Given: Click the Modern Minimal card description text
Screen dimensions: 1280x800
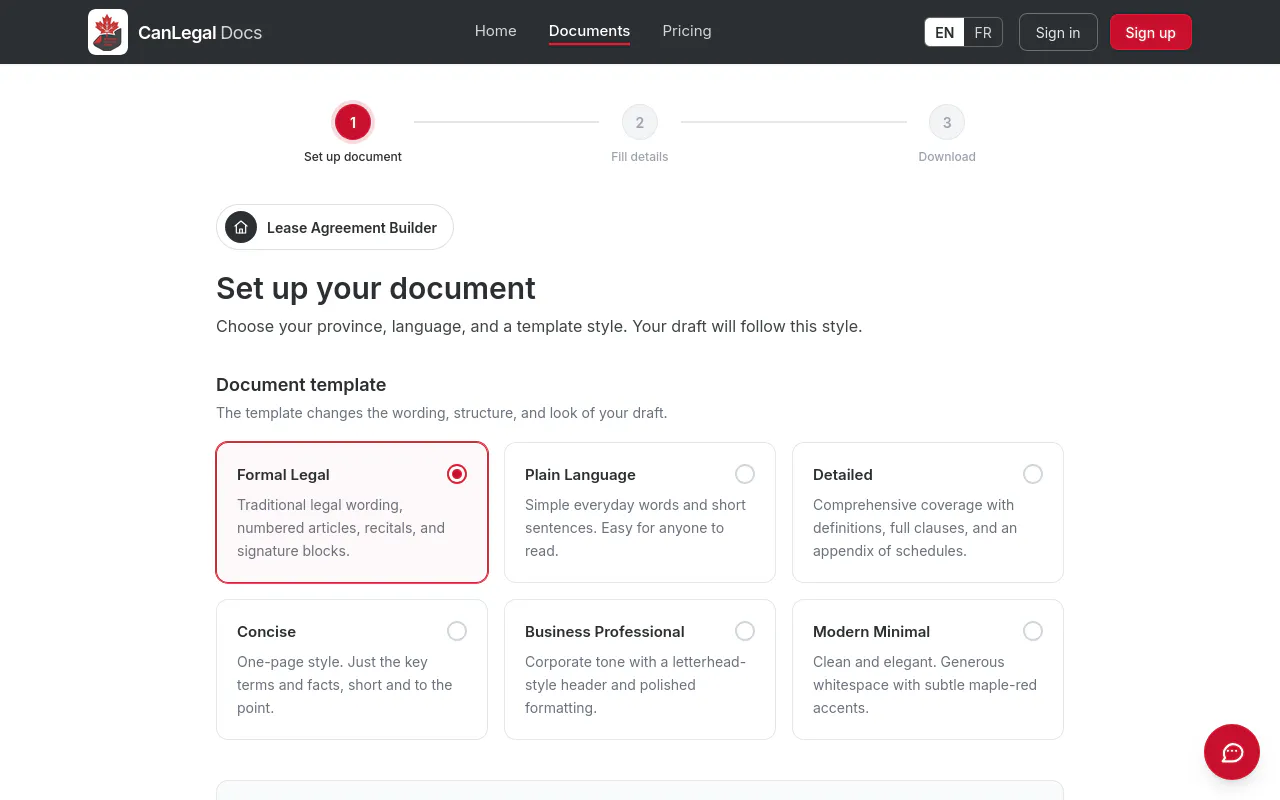Looking at the screenshot, I should (x=925, y=685).
